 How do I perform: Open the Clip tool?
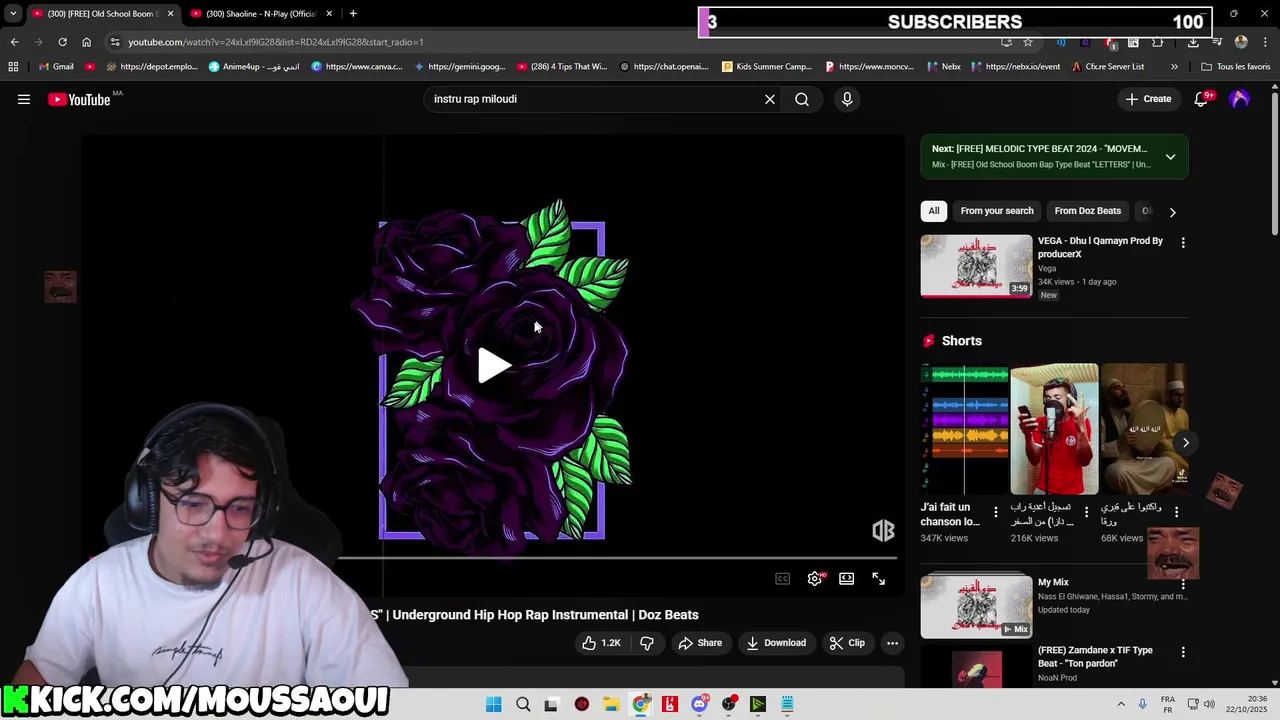coord(847,643)
